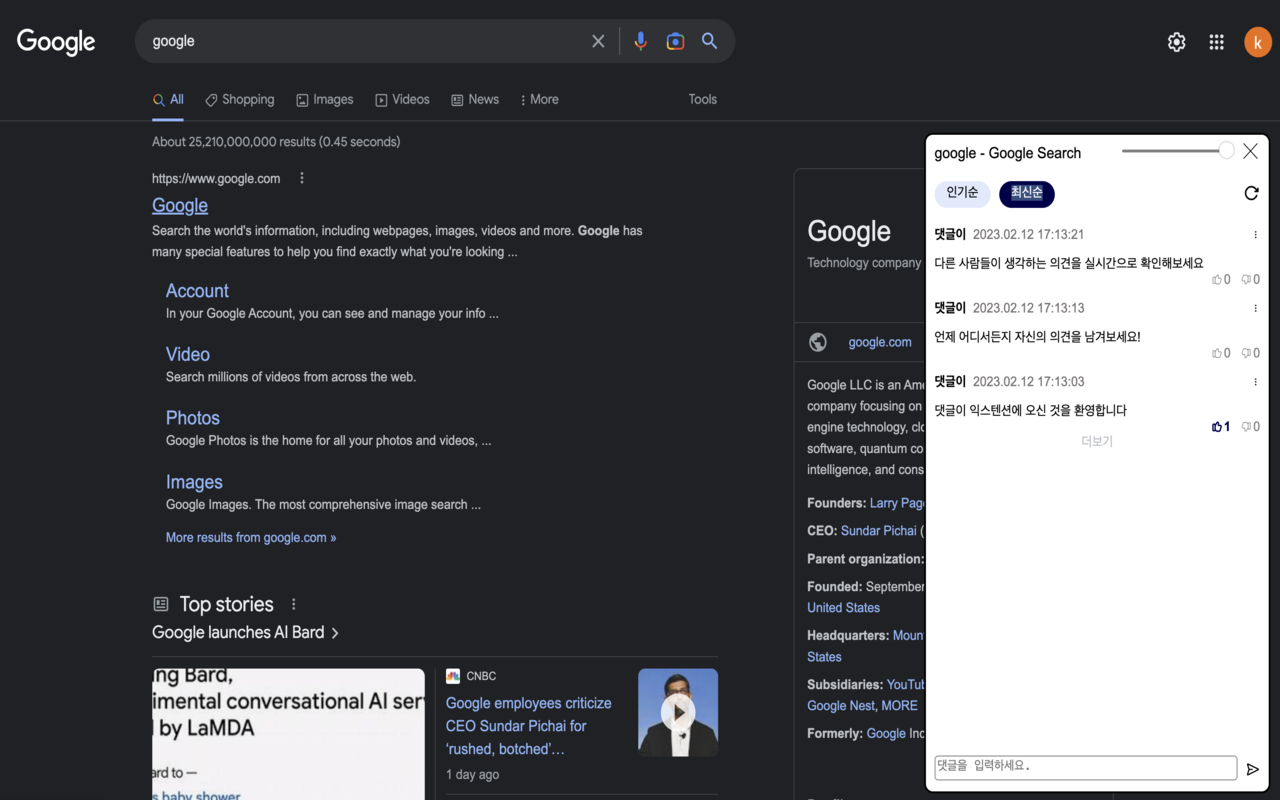Viewport: 1280px width, 800px height.
Task: Open the CNBC article about Sundar Pichai
Action: tap(529, 726)
